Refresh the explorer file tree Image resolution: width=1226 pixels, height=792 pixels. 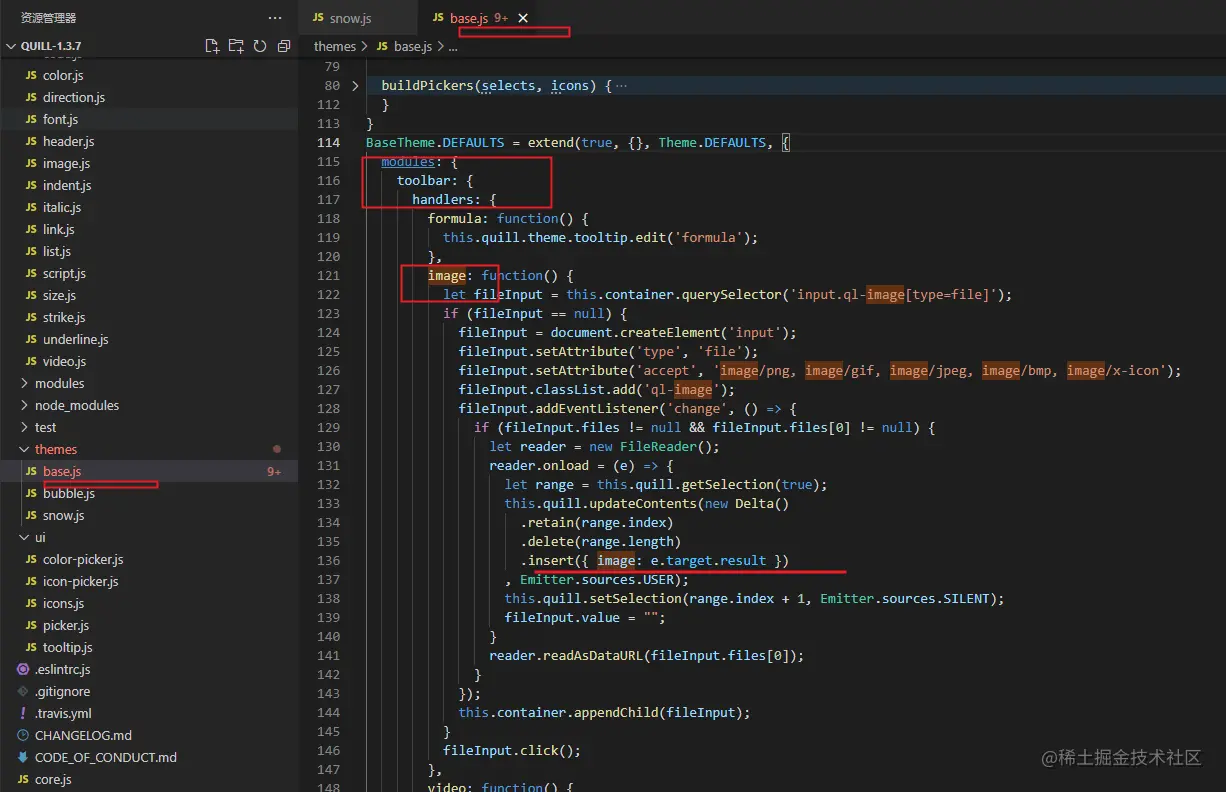click(x=260, y=46)
